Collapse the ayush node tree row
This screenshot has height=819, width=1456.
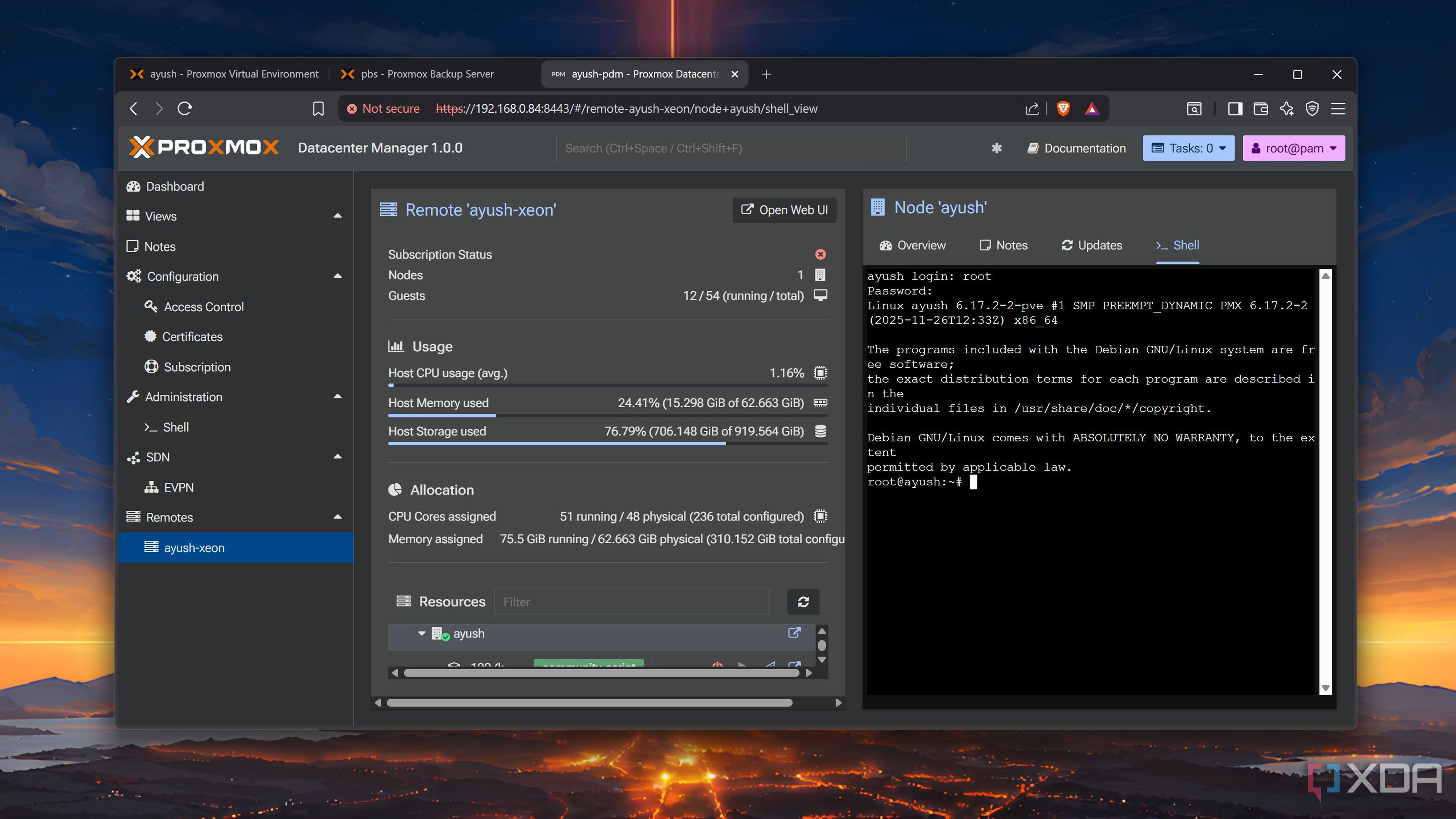pyautogui.click(x=422, y=634)
